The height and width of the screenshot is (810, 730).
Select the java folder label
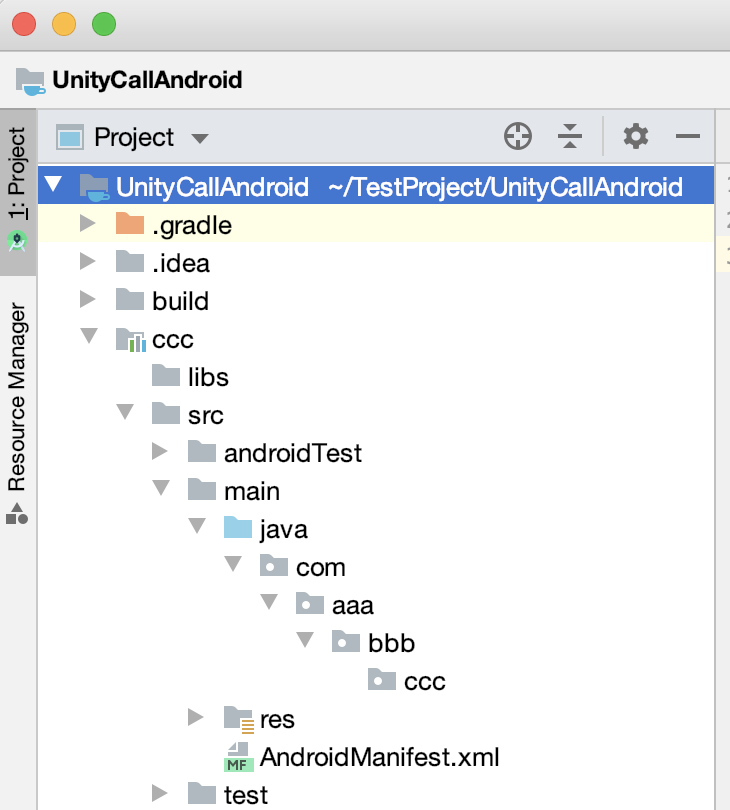coord(284,530)
